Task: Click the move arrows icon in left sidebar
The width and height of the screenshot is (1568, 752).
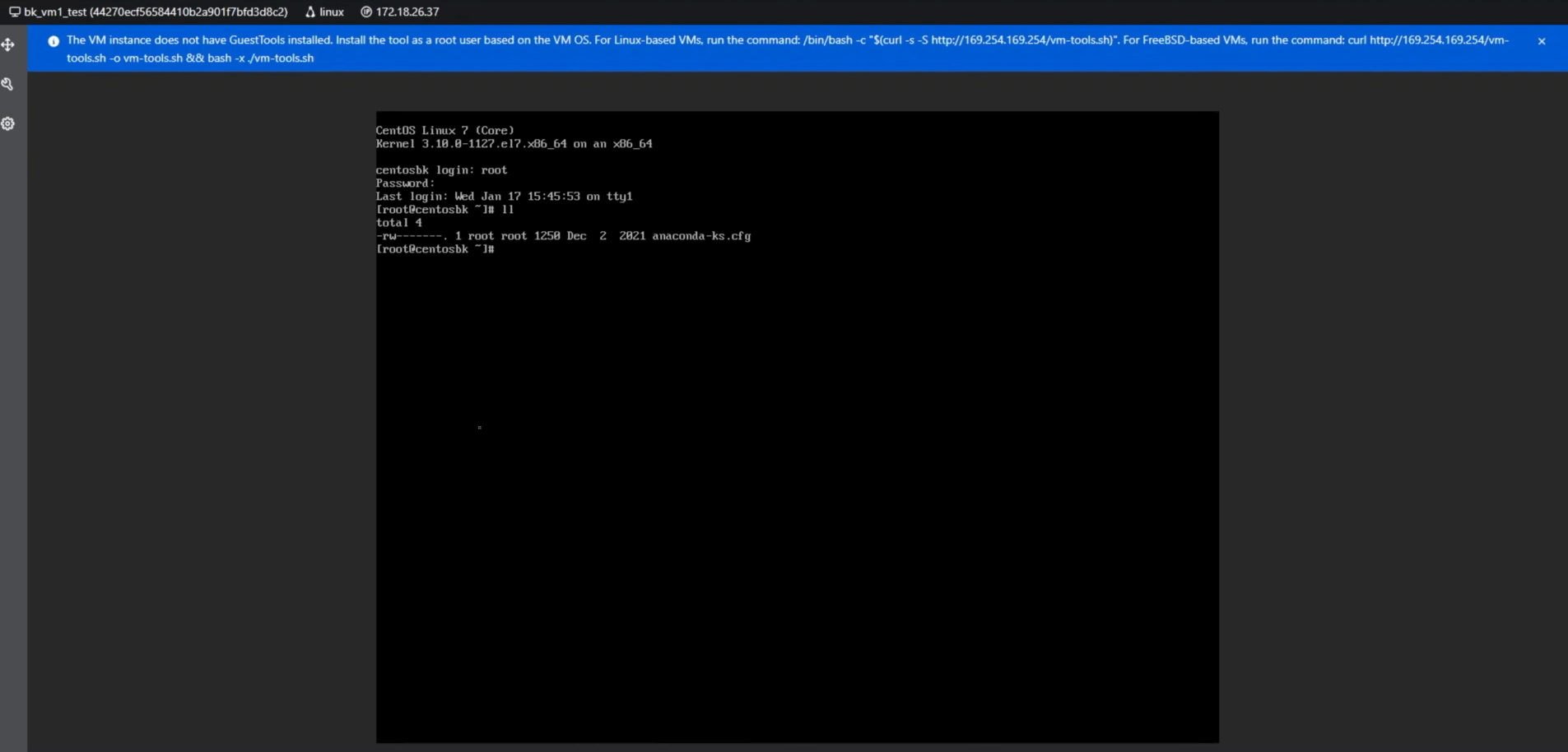Action: 8,44
